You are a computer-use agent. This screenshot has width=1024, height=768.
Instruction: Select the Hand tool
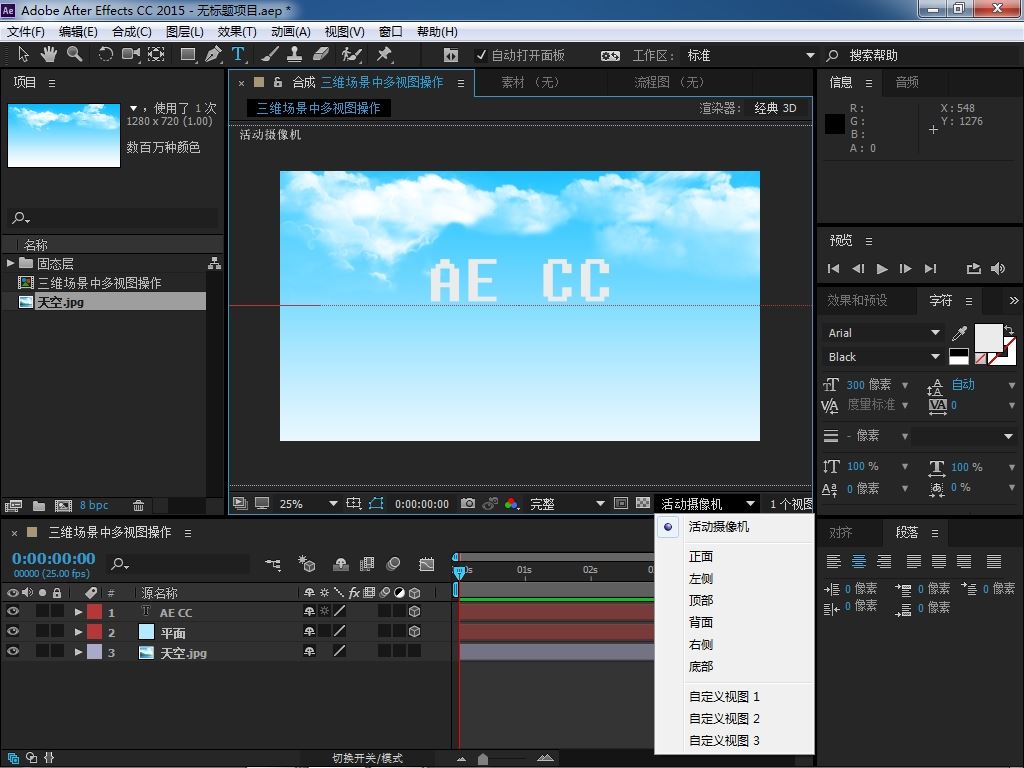49,55
